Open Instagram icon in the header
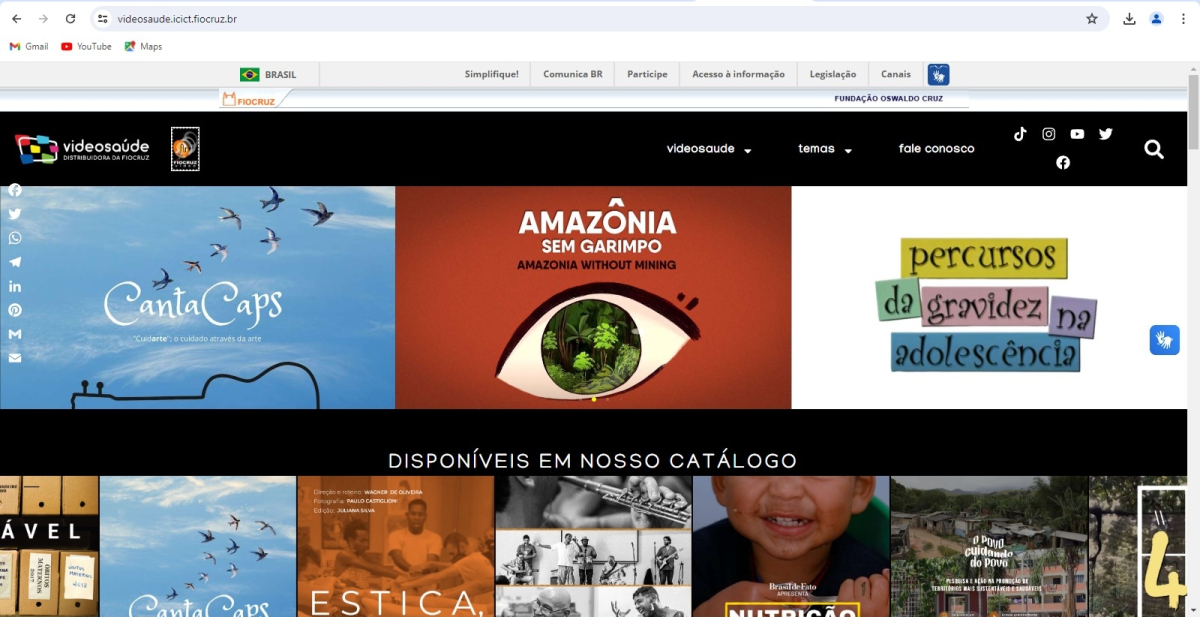This screenshot has height=617, width=1200. point(1049,134)
